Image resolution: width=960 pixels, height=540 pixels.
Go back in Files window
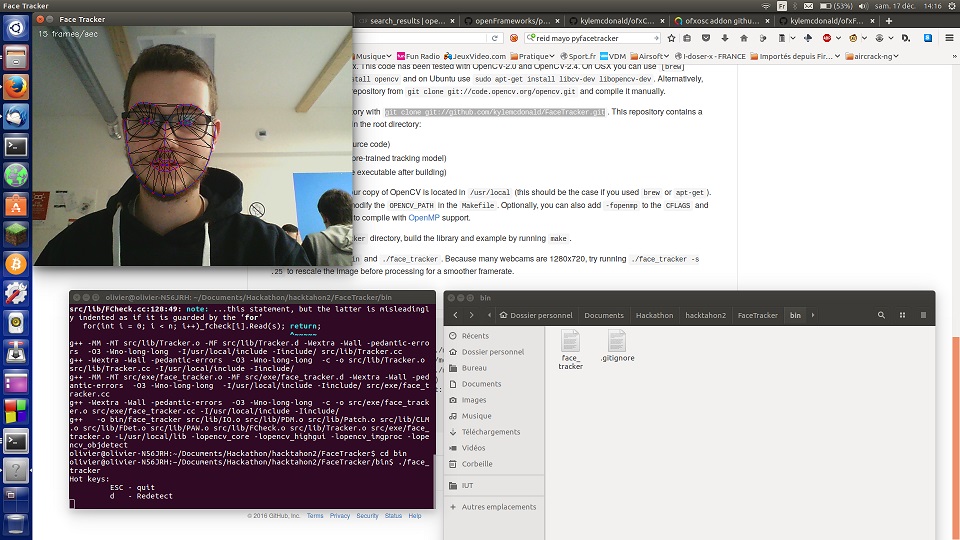pyautogui.click(x=456, y=315)
